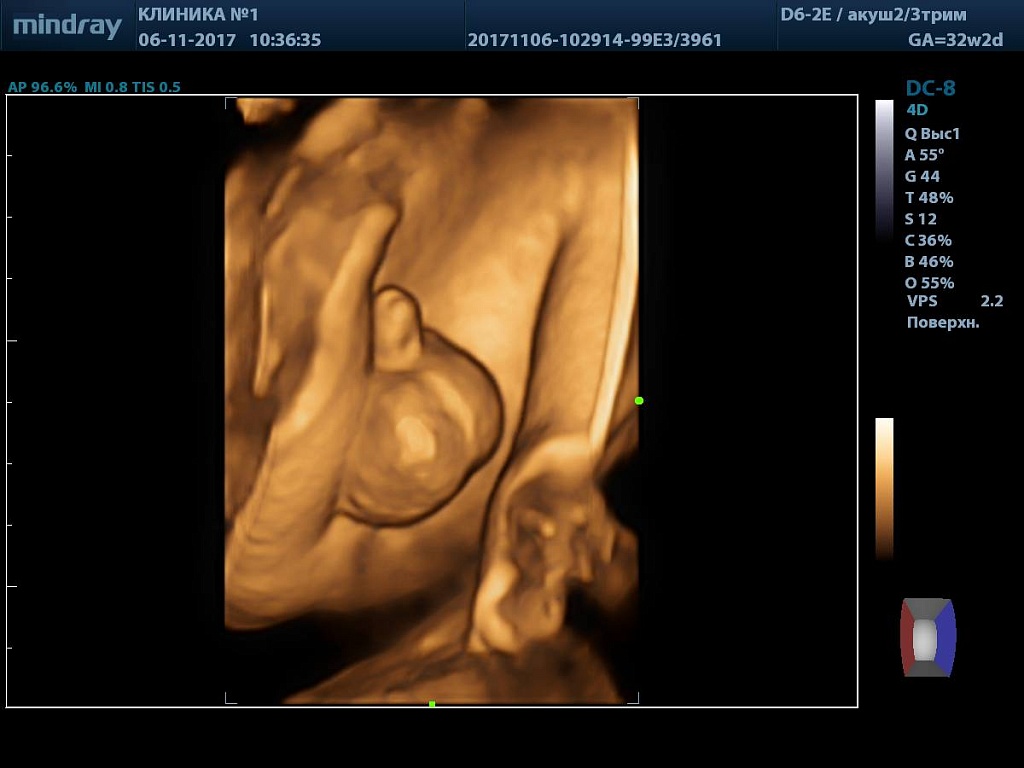Click the B 46% brightness parameter

coord(929,262)
